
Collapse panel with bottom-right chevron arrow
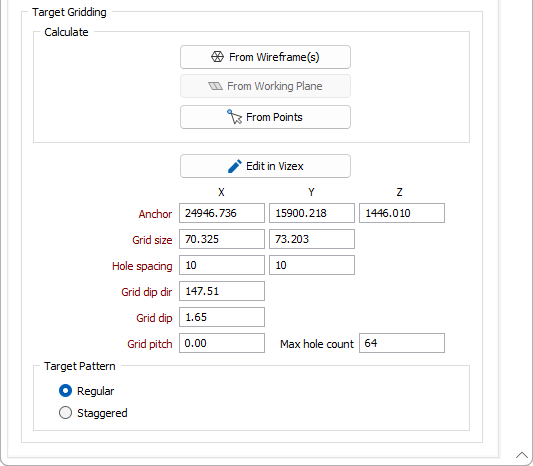coord(522,455)
